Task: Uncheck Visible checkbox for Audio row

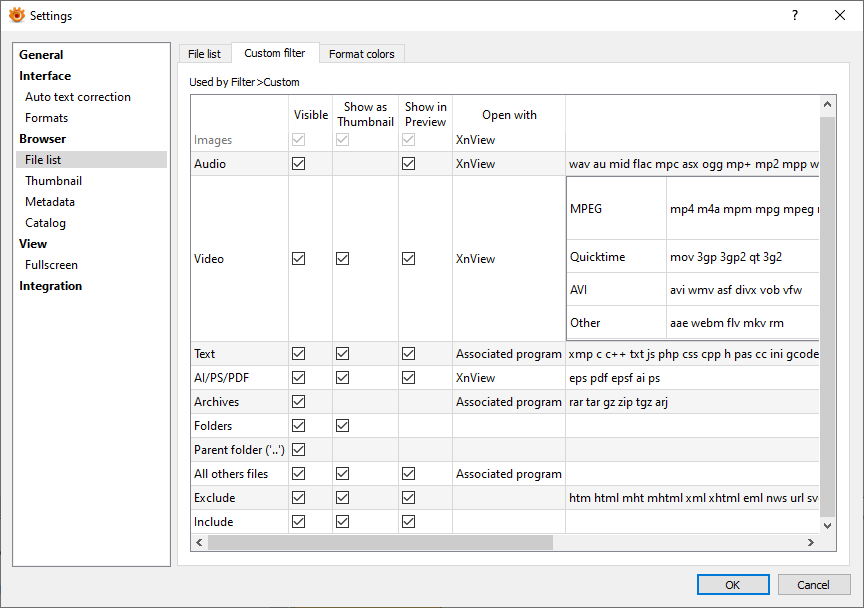Action: tap(298, 164)
